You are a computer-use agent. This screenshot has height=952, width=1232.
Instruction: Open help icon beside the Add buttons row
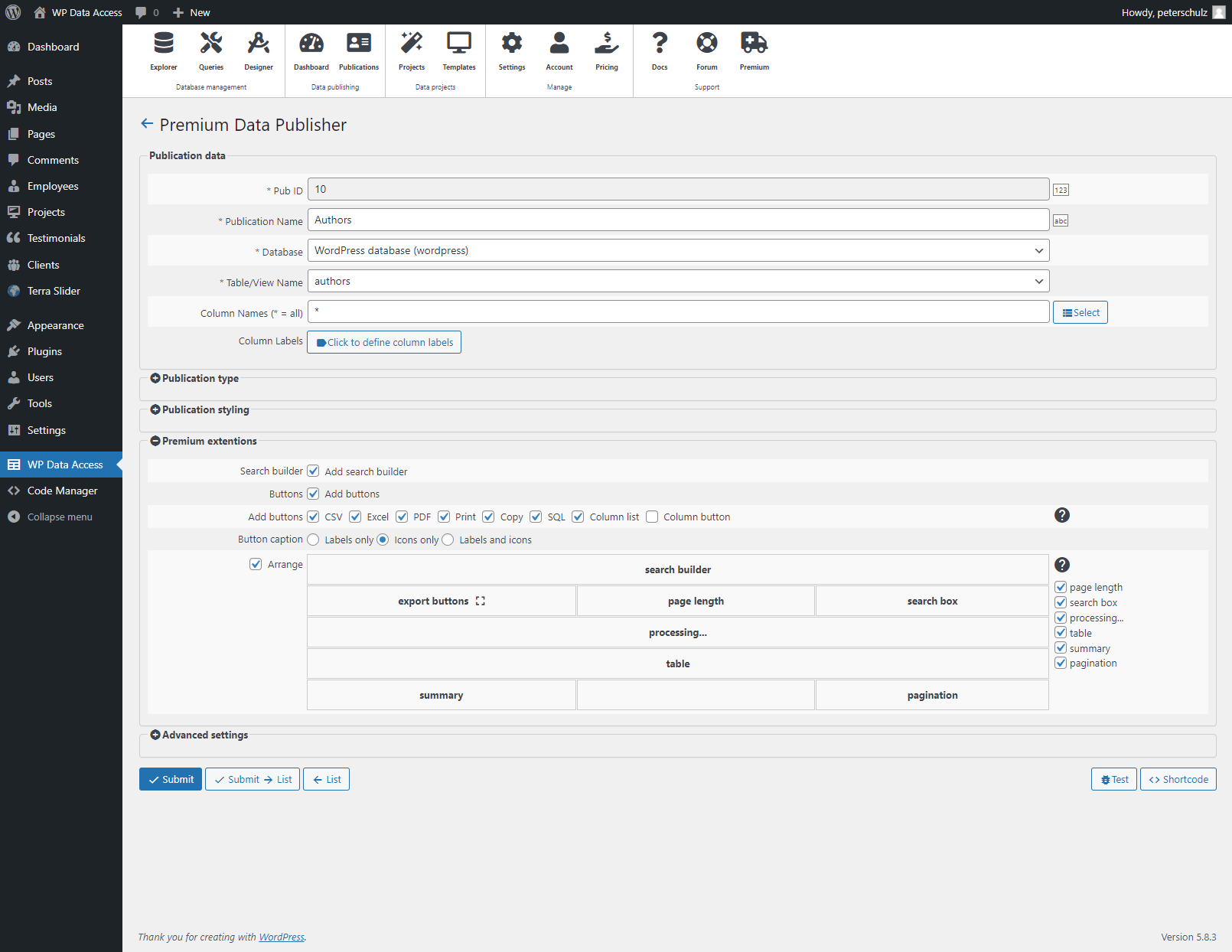tap(1062, 515)
